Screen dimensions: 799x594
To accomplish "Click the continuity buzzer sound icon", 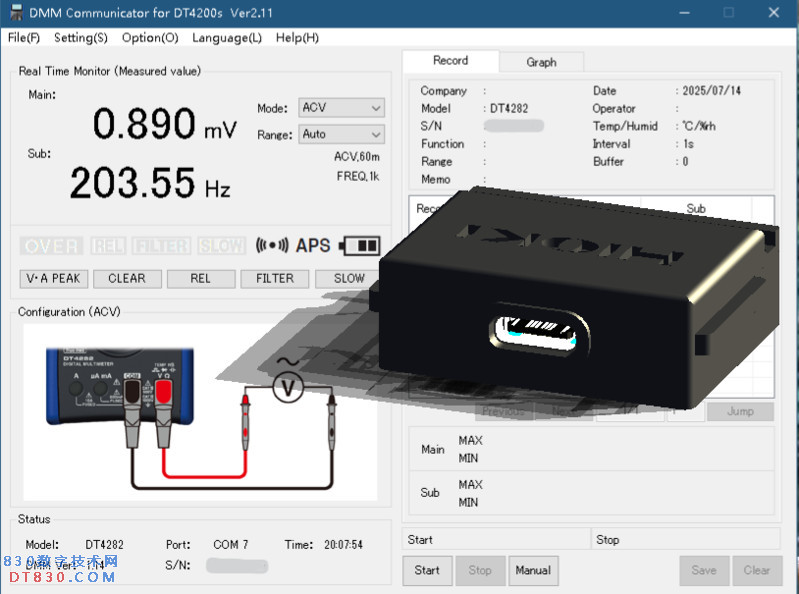I will click(x=273, y=245).
